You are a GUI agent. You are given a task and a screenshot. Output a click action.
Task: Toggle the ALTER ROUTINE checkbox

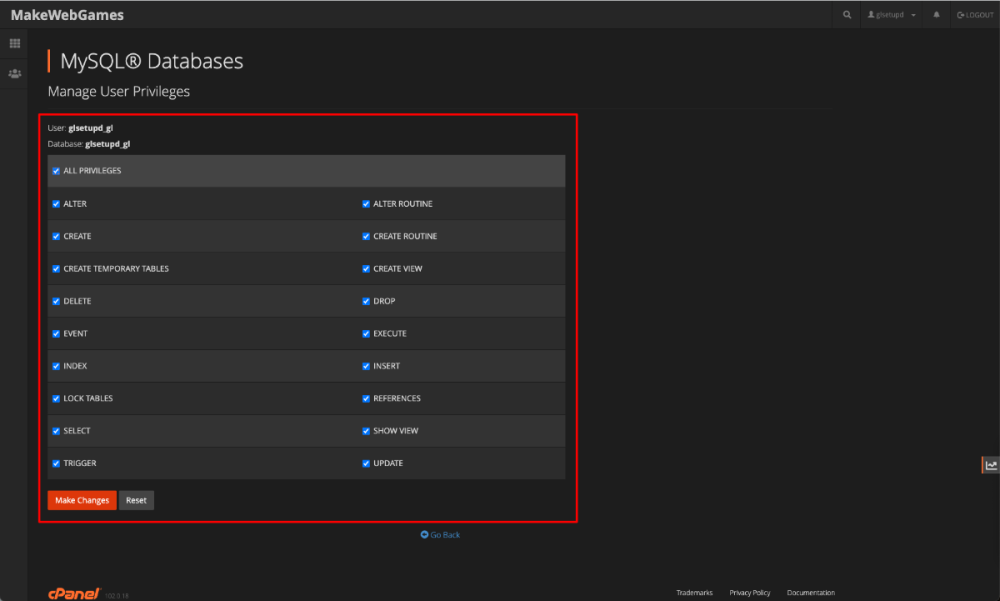click(367, 204)
